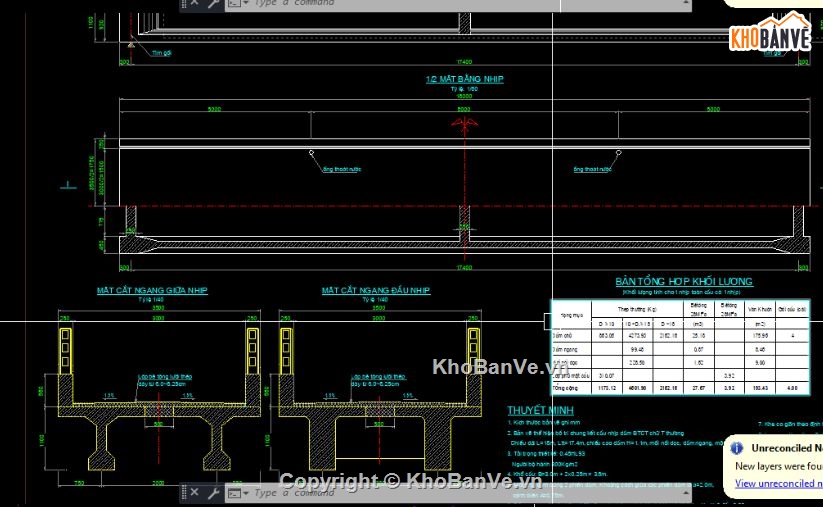
Task: Click the wrench icon on the top command line
Action: click(x=213, y=4)
